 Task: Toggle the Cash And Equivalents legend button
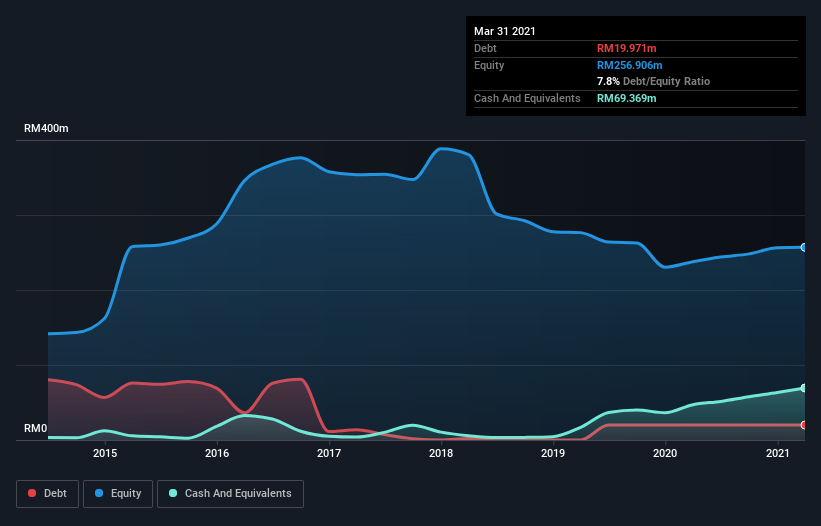[x=230, y=494]
